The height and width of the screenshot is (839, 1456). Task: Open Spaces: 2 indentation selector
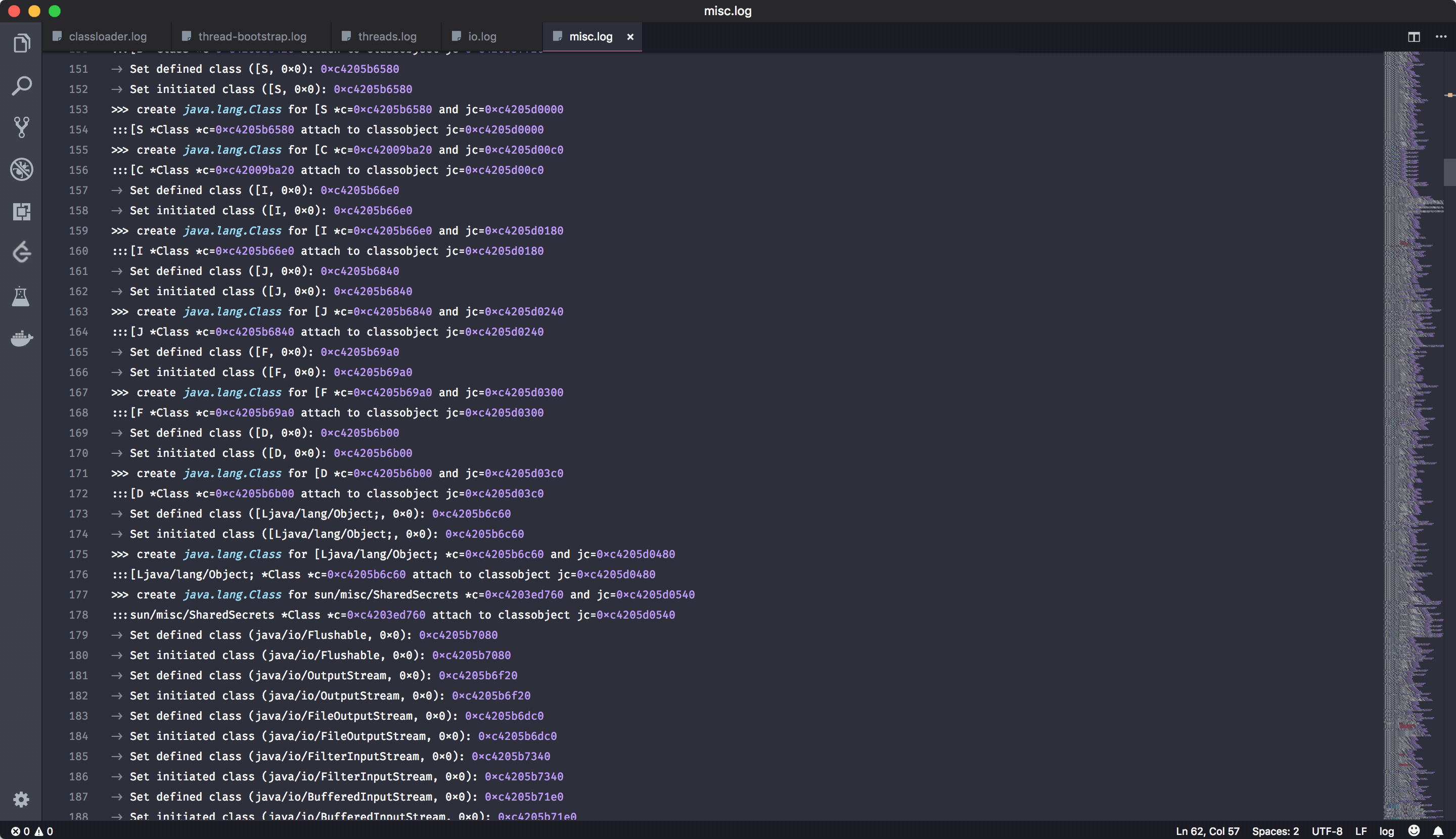pos(1275,831)
